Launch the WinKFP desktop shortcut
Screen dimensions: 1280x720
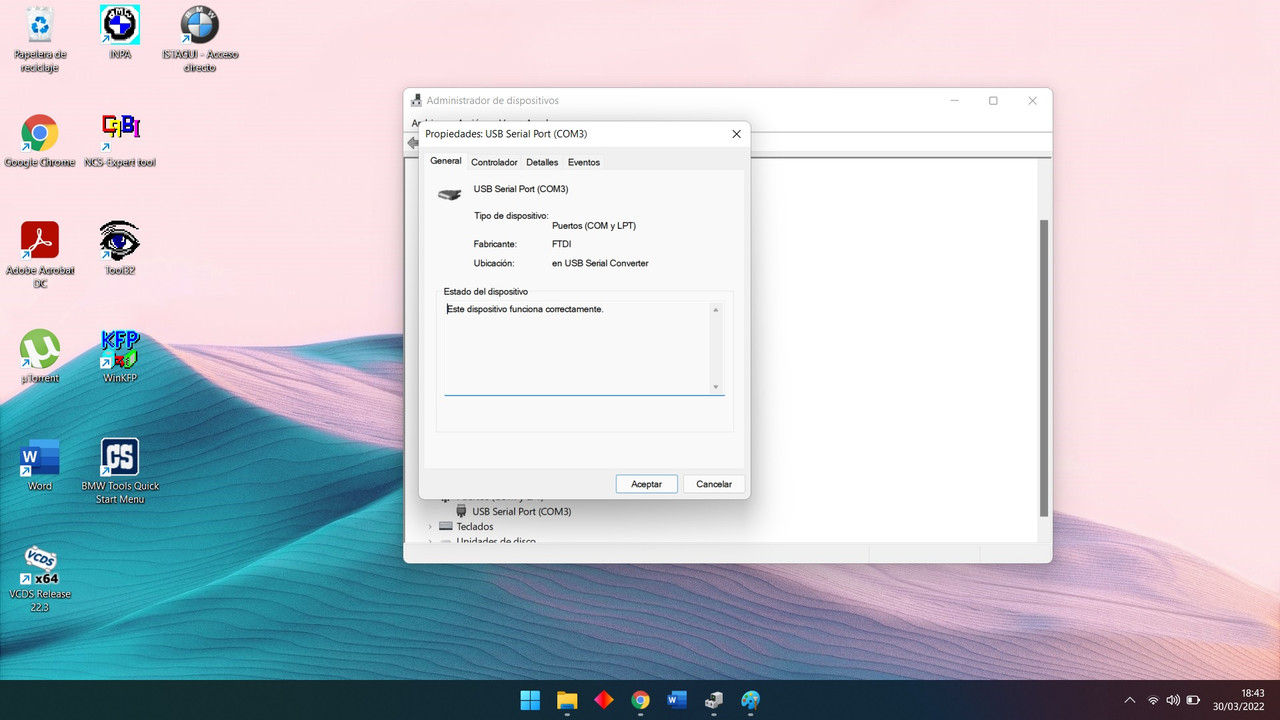(x=120, y=356)
